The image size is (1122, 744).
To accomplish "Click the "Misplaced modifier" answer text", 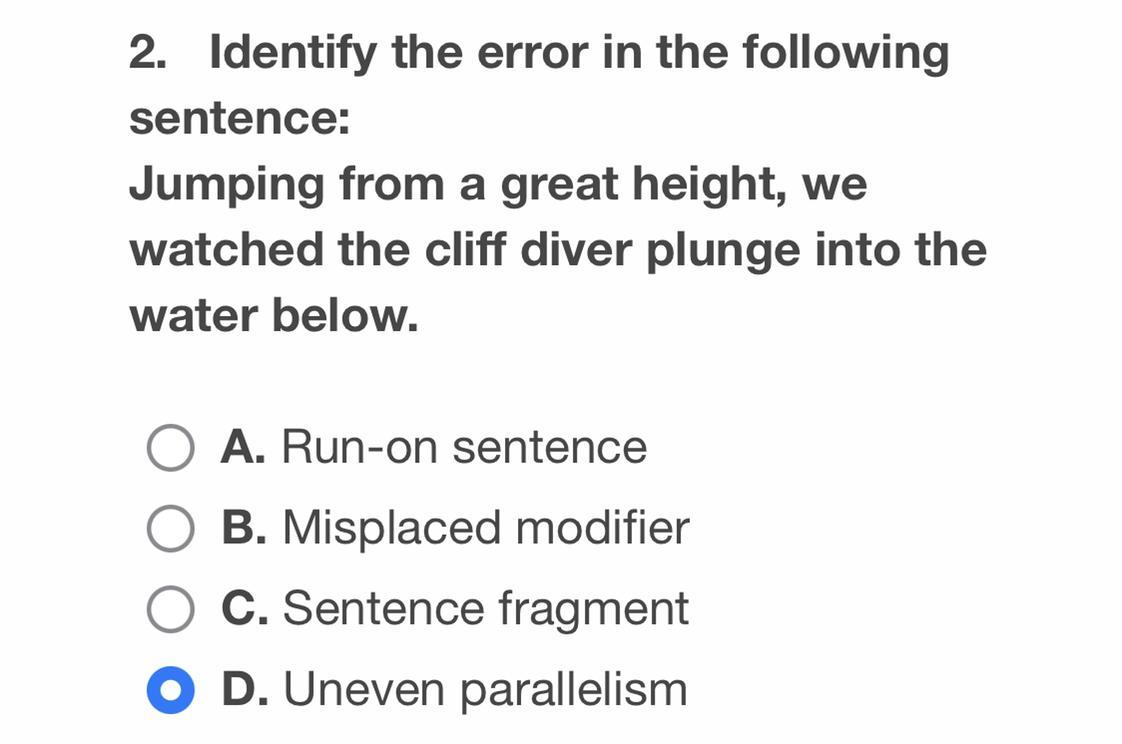I will coord(486,528).
